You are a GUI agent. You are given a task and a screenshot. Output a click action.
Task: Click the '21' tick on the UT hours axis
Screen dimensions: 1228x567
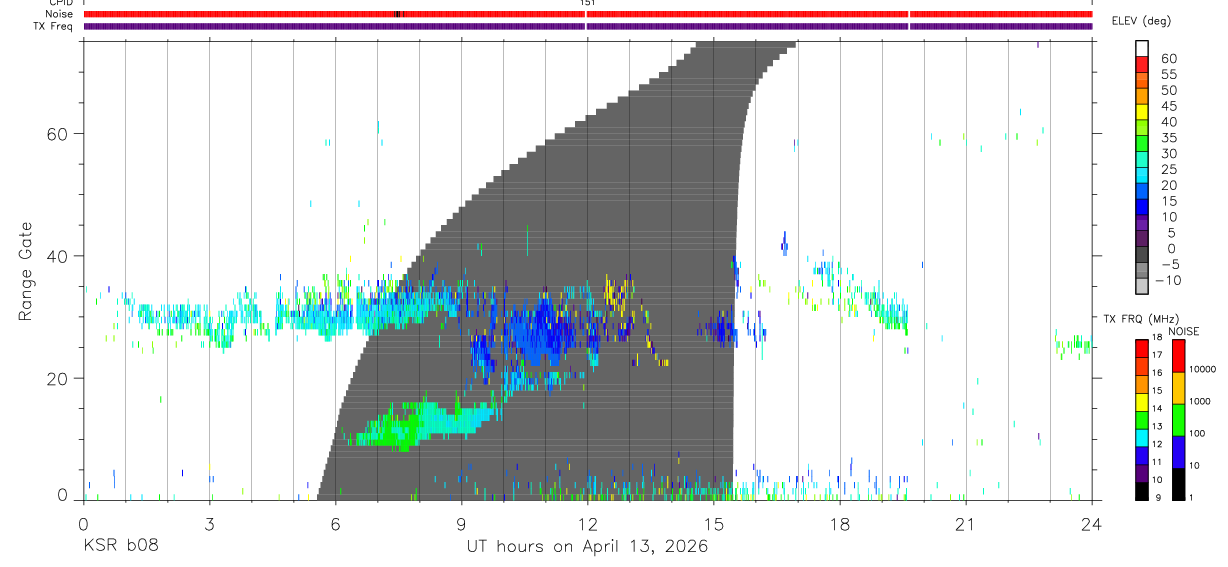[965, 523]
